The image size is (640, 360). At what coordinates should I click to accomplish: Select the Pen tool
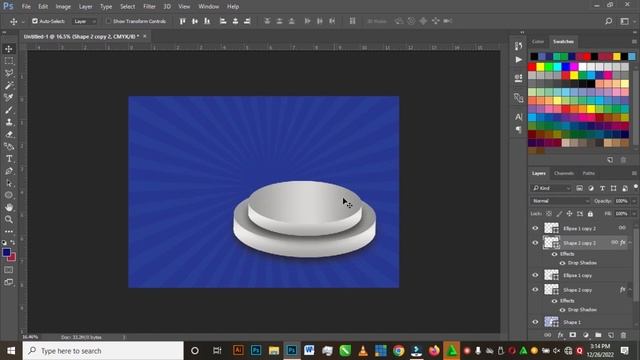[9, 171]
